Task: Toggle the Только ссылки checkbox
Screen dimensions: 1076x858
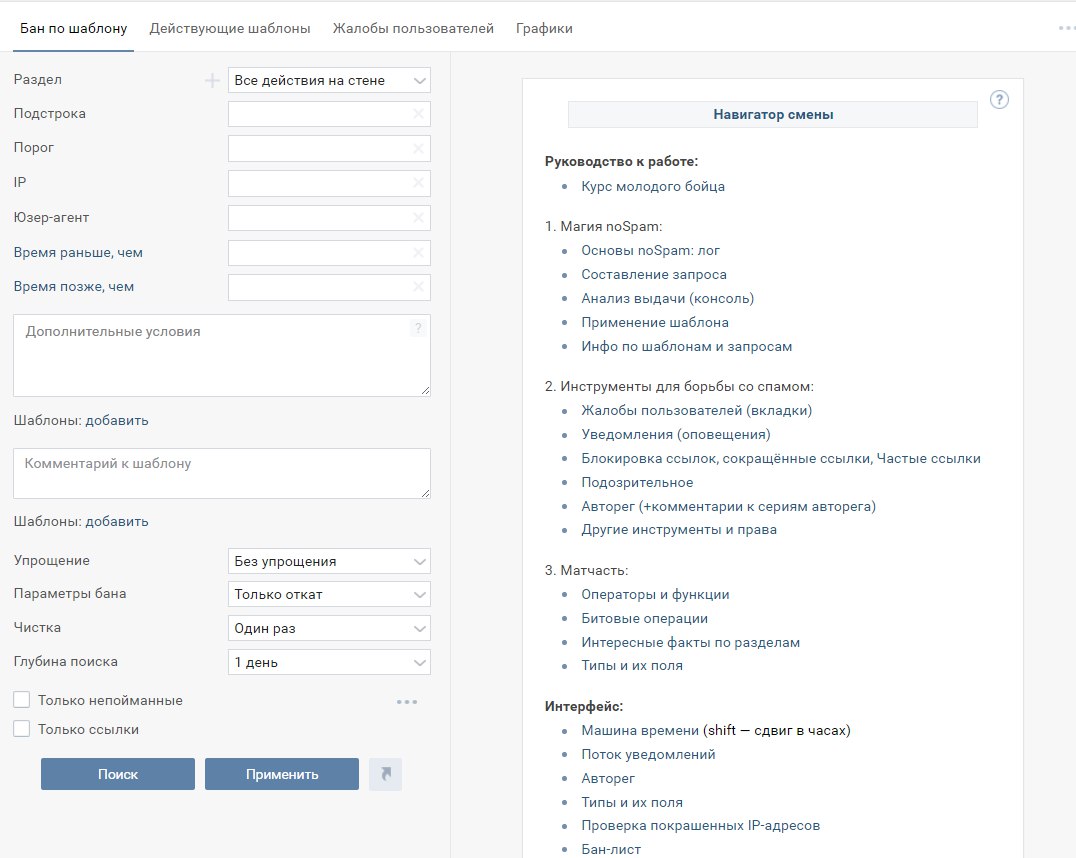Action: [22, 729]
